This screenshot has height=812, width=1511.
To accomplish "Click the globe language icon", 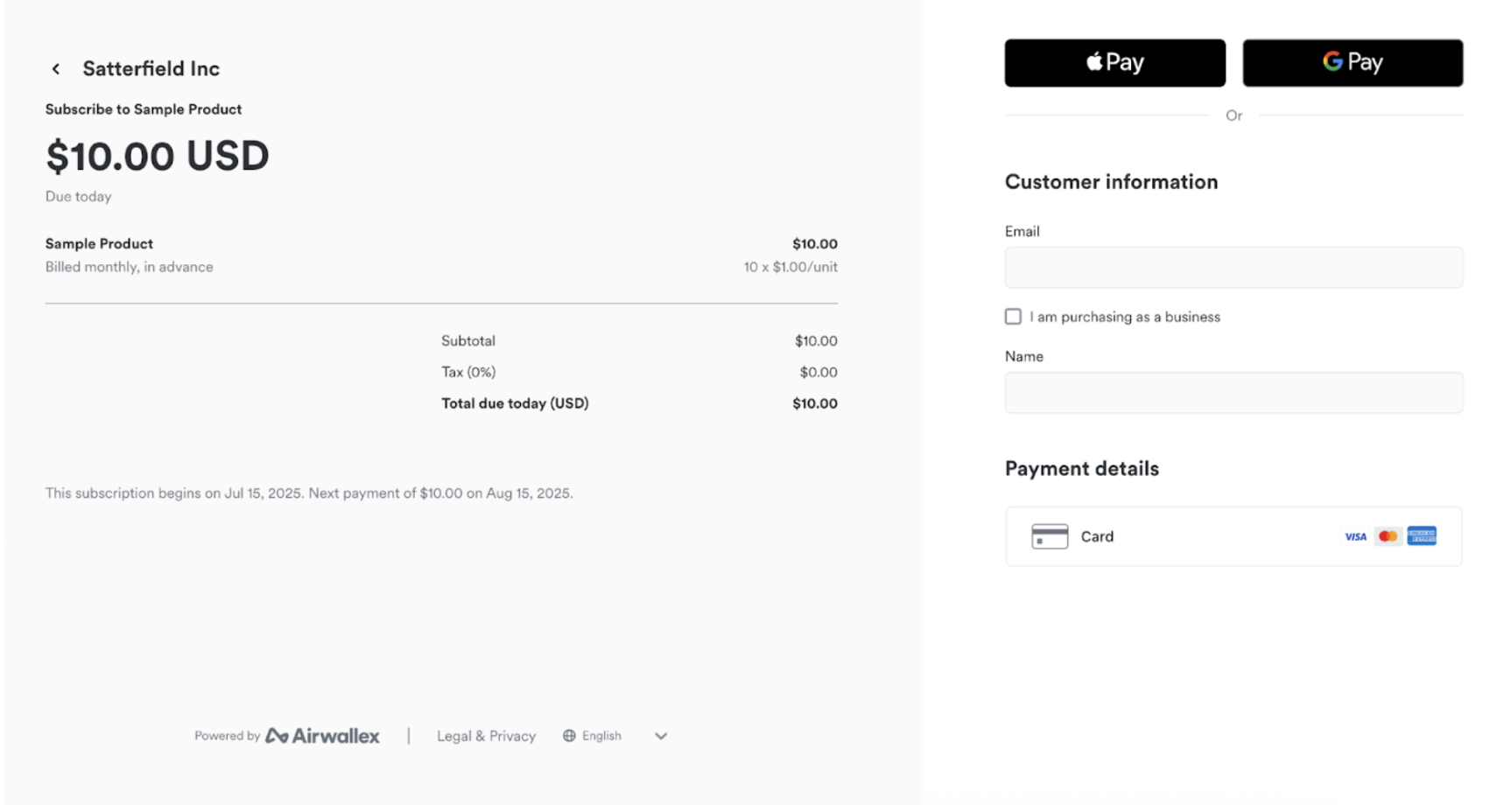I will (x=569, y=736).
